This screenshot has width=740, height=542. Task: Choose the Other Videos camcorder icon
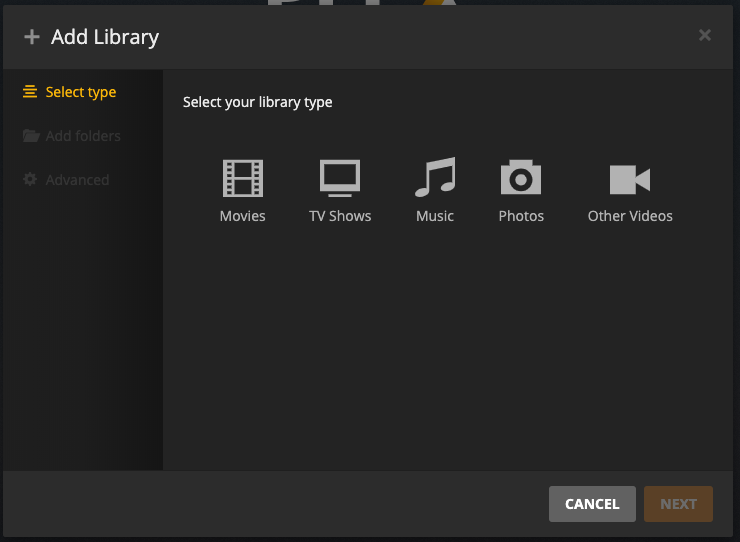tap(630, 180)
